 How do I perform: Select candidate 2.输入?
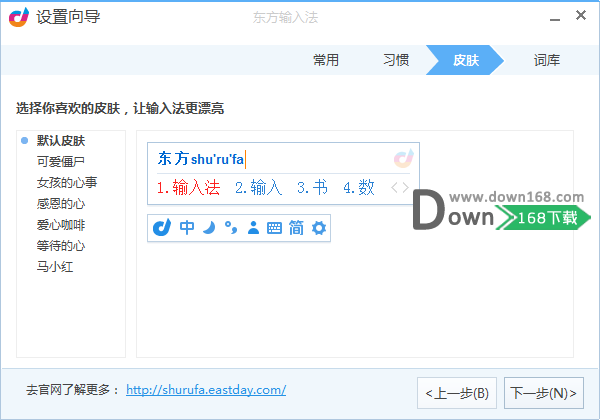(x=258, y=188)
